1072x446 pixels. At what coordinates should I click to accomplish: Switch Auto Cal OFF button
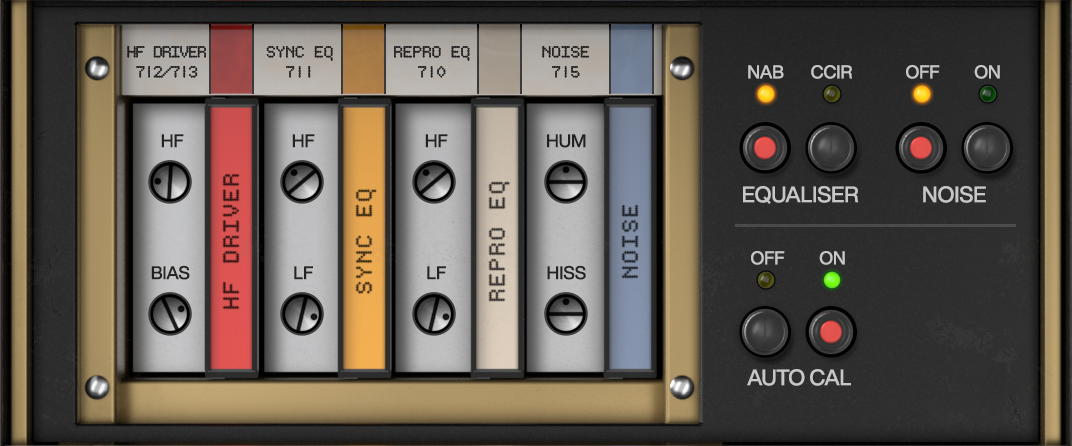(x=765, y=332)
